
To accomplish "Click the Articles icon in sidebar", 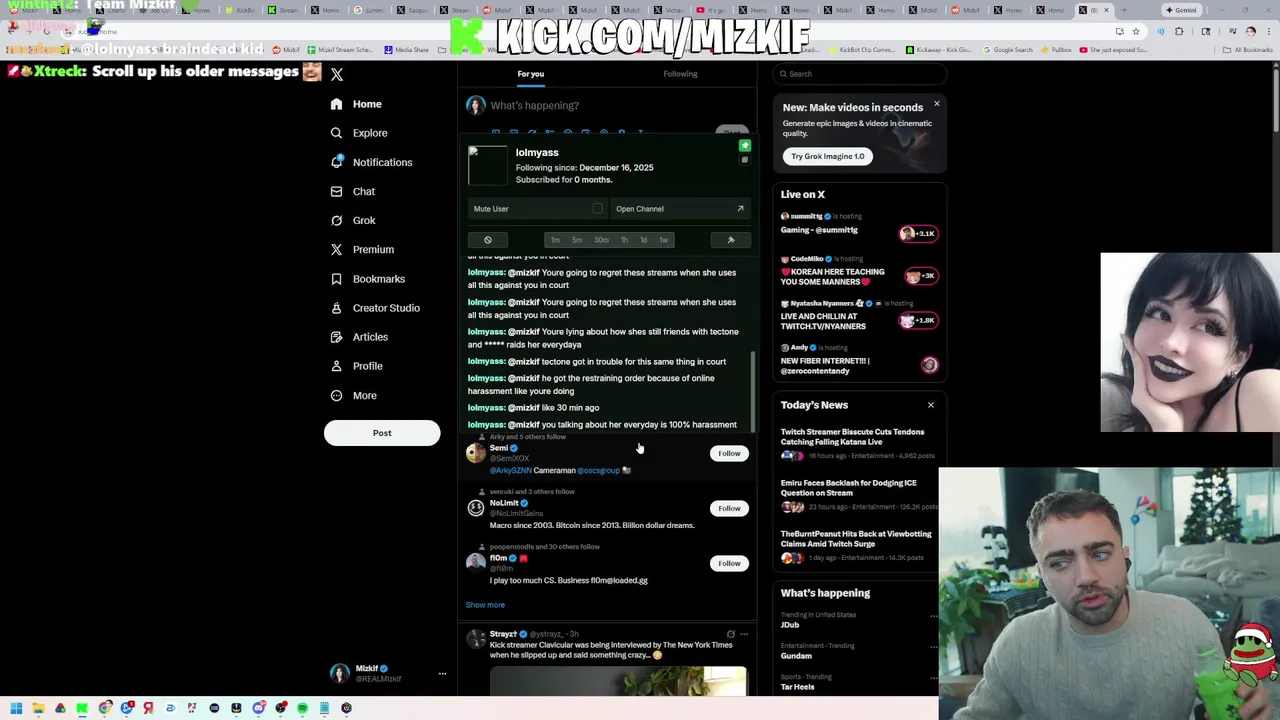I will coord(336,337).
